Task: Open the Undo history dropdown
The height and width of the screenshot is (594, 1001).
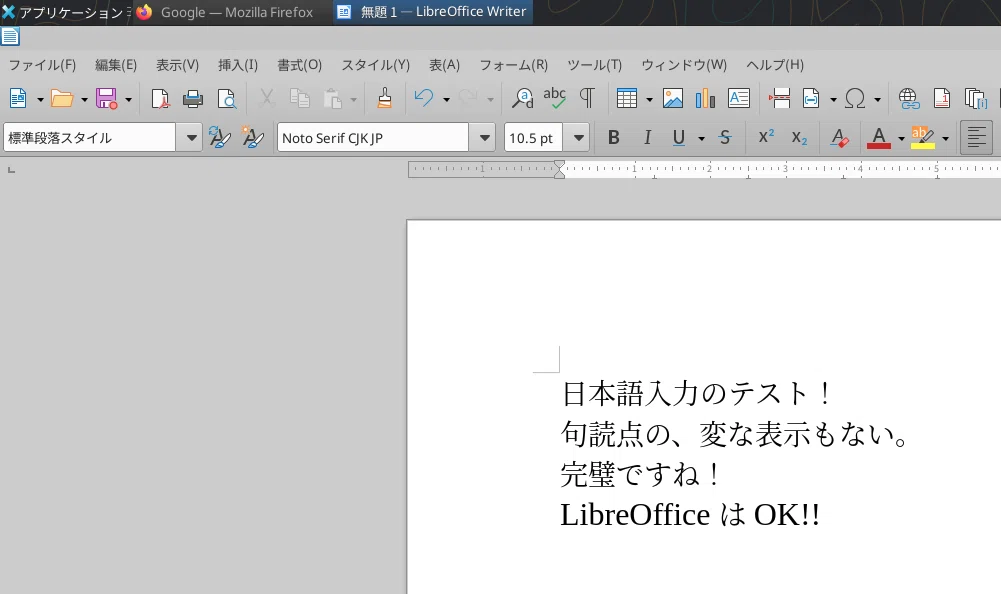Action: click(446, 100)
